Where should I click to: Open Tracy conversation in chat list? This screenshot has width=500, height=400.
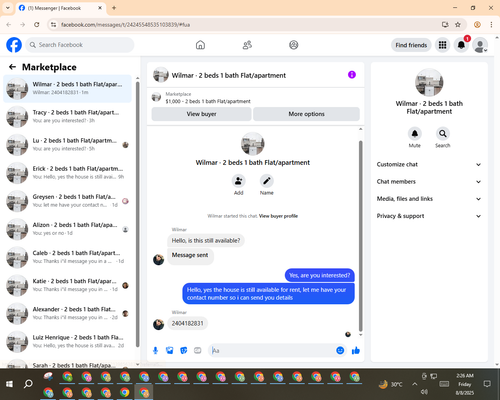click(67, 117)
